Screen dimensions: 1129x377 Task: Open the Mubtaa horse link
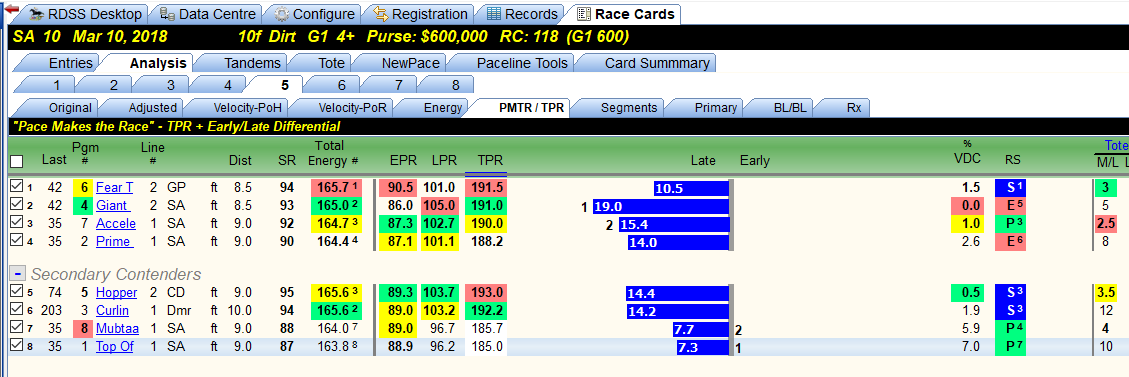click(114, 327)
